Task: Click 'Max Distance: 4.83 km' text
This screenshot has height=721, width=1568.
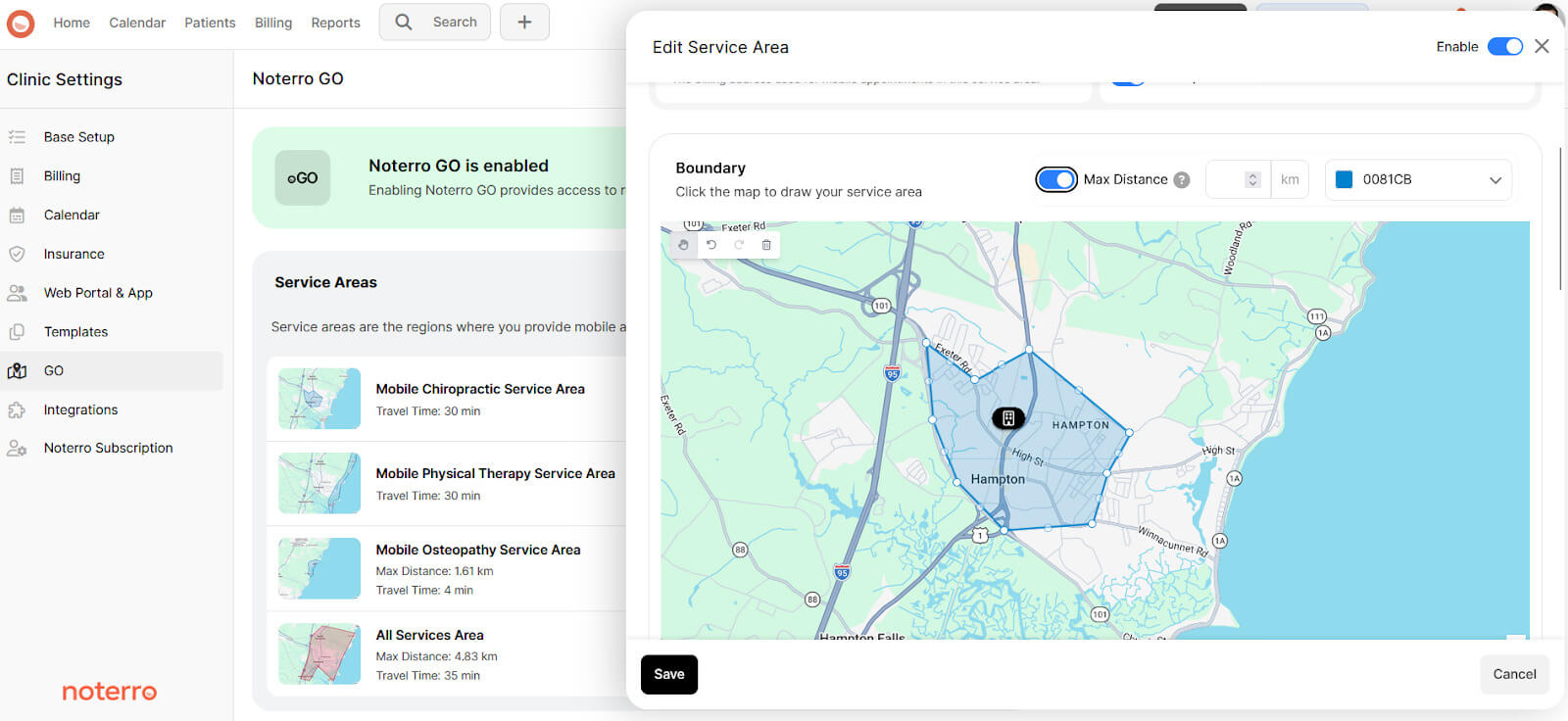Action: 436,656
